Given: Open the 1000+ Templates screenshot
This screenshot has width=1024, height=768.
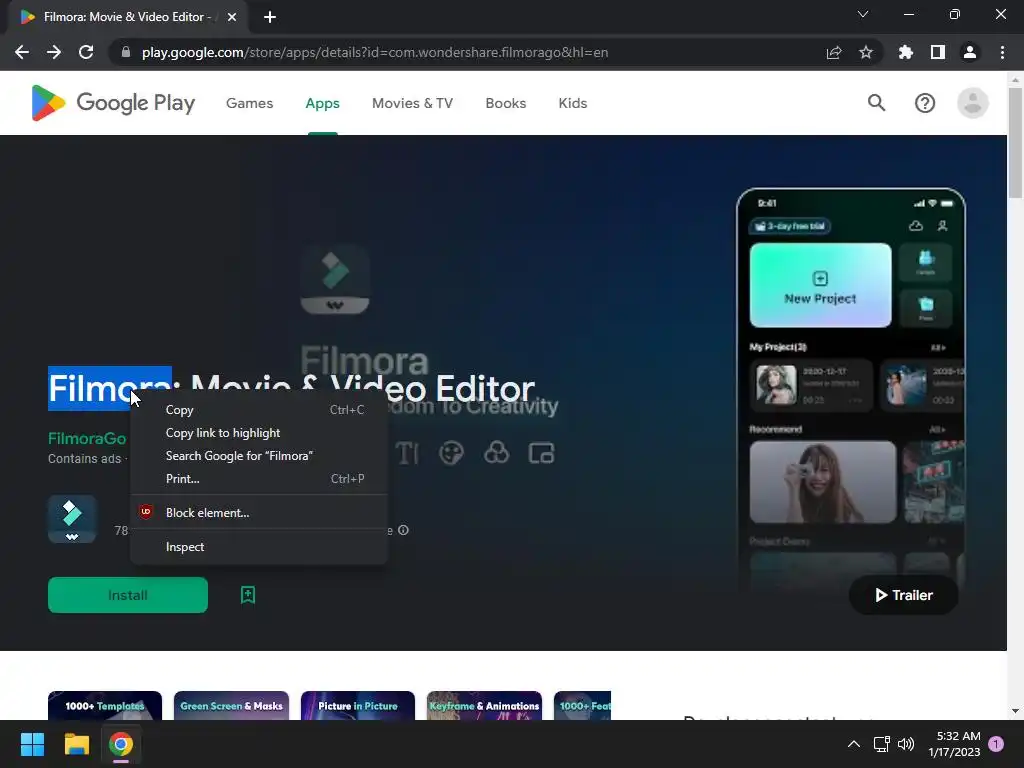Looking at the screenshot, I should [x=104, y=705].
